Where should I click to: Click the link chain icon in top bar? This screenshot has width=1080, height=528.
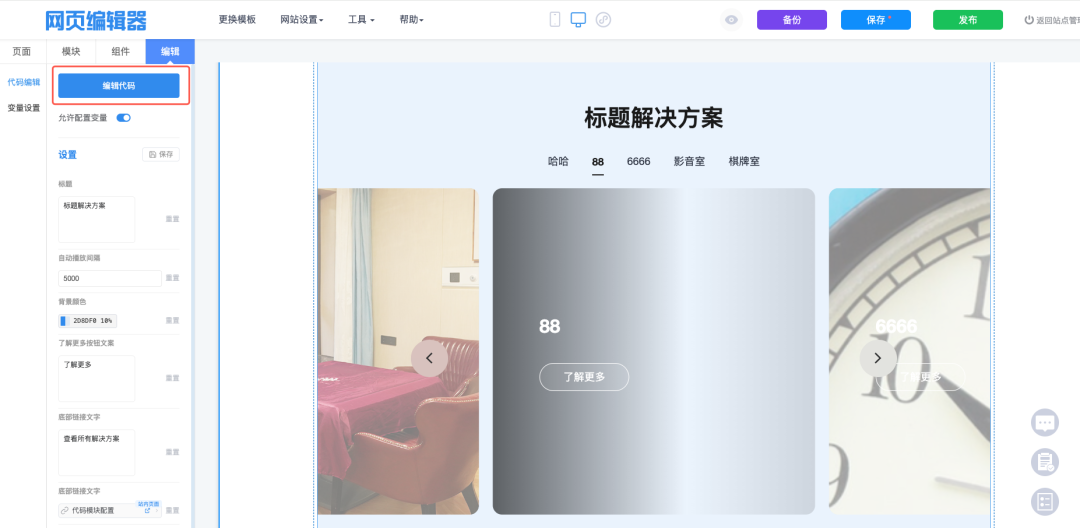point(603,20)
